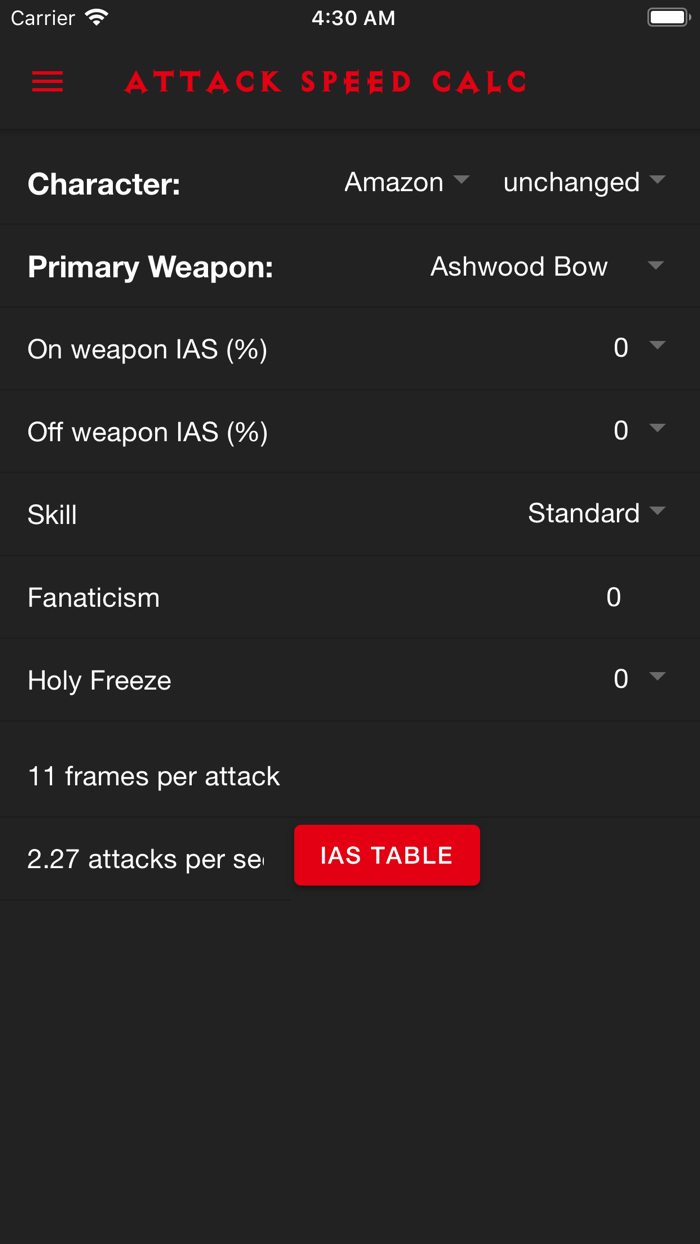Click the Attack Speed Calc title logo
Screen dimensions: 700x1244
[325, 83]
